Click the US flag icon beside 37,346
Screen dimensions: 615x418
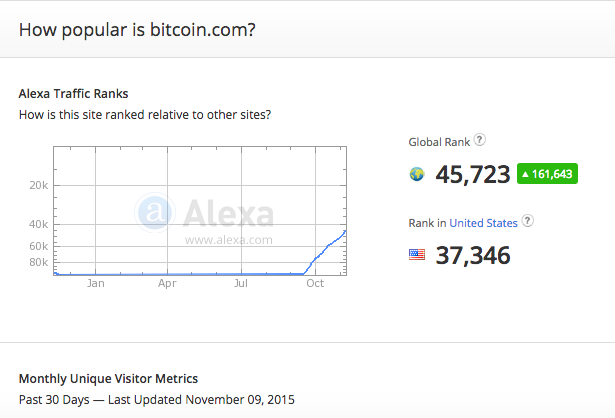(417, 254)
